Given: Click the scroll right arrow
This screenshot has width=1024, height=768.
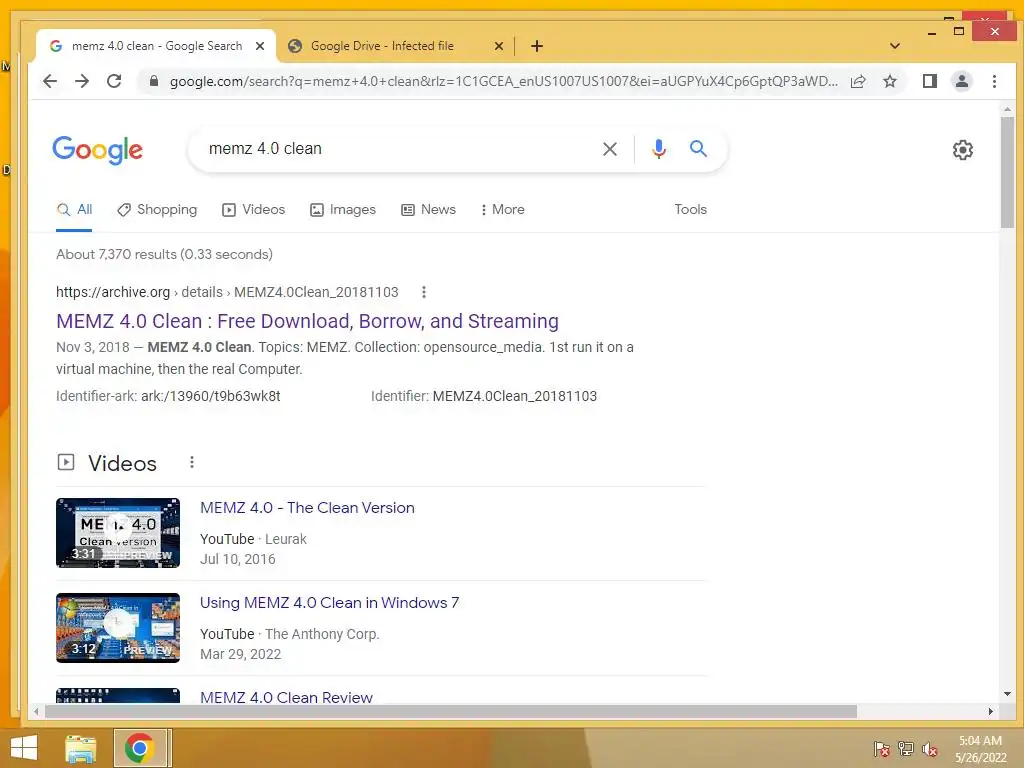Looking at the screenshot, I should [991, 711].
